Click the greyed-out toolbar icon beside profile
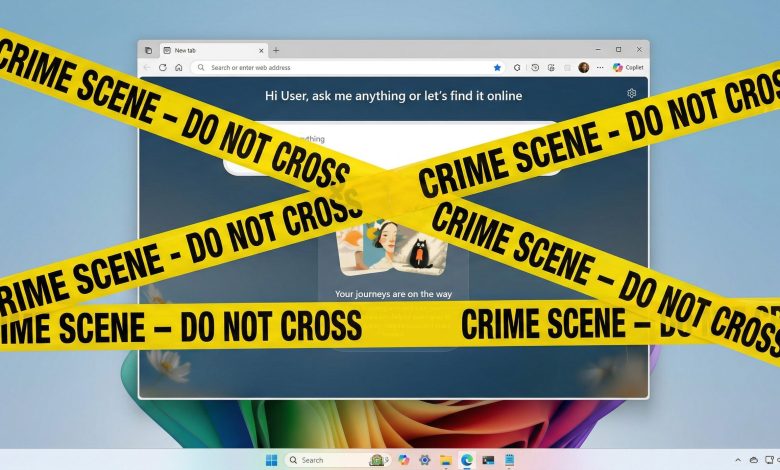The width and height of the screenshot is (780, 470). 567,68
